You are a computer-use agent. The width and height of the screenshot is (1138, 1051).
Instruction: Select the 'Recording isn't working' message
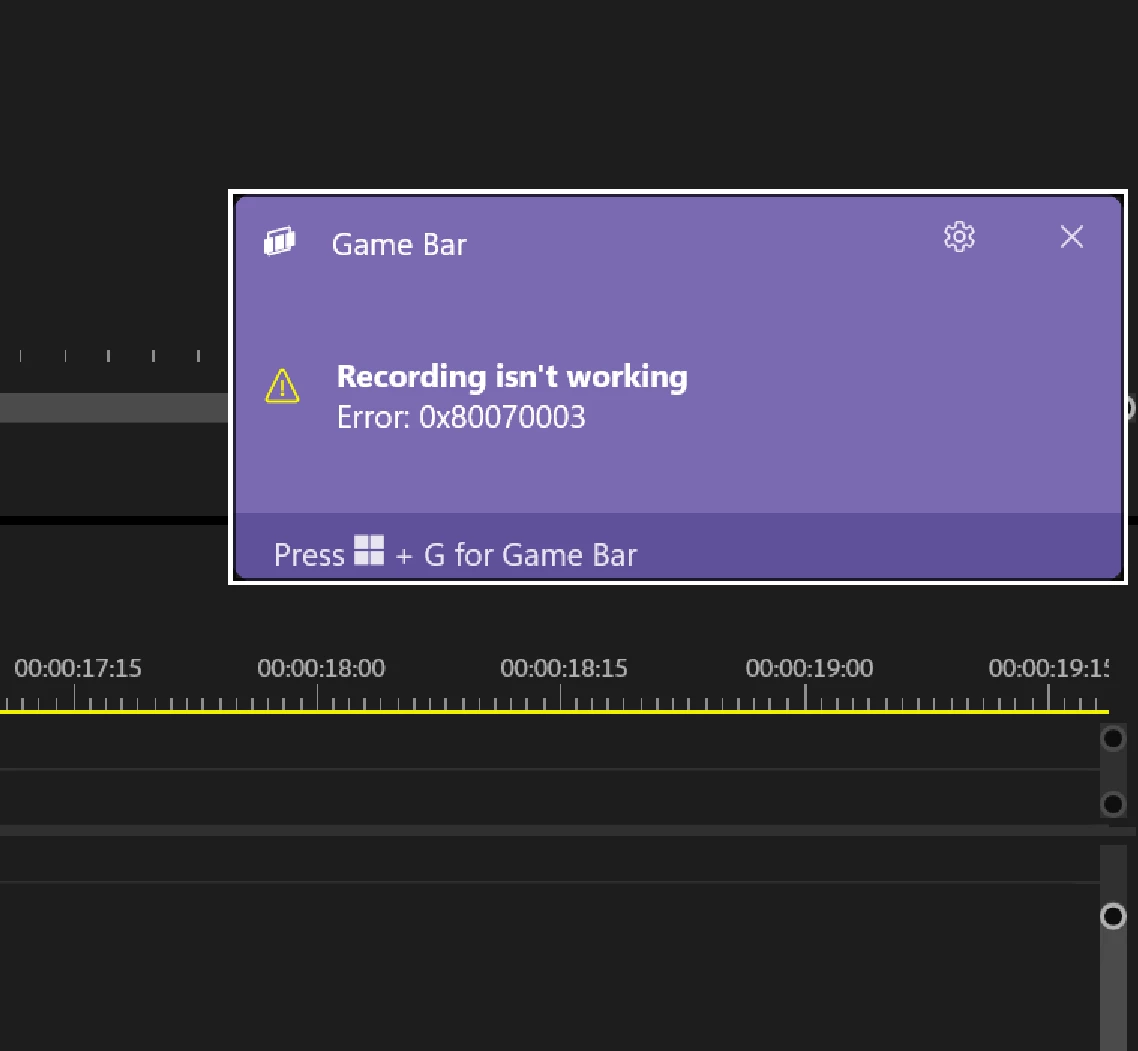(512, 377)
